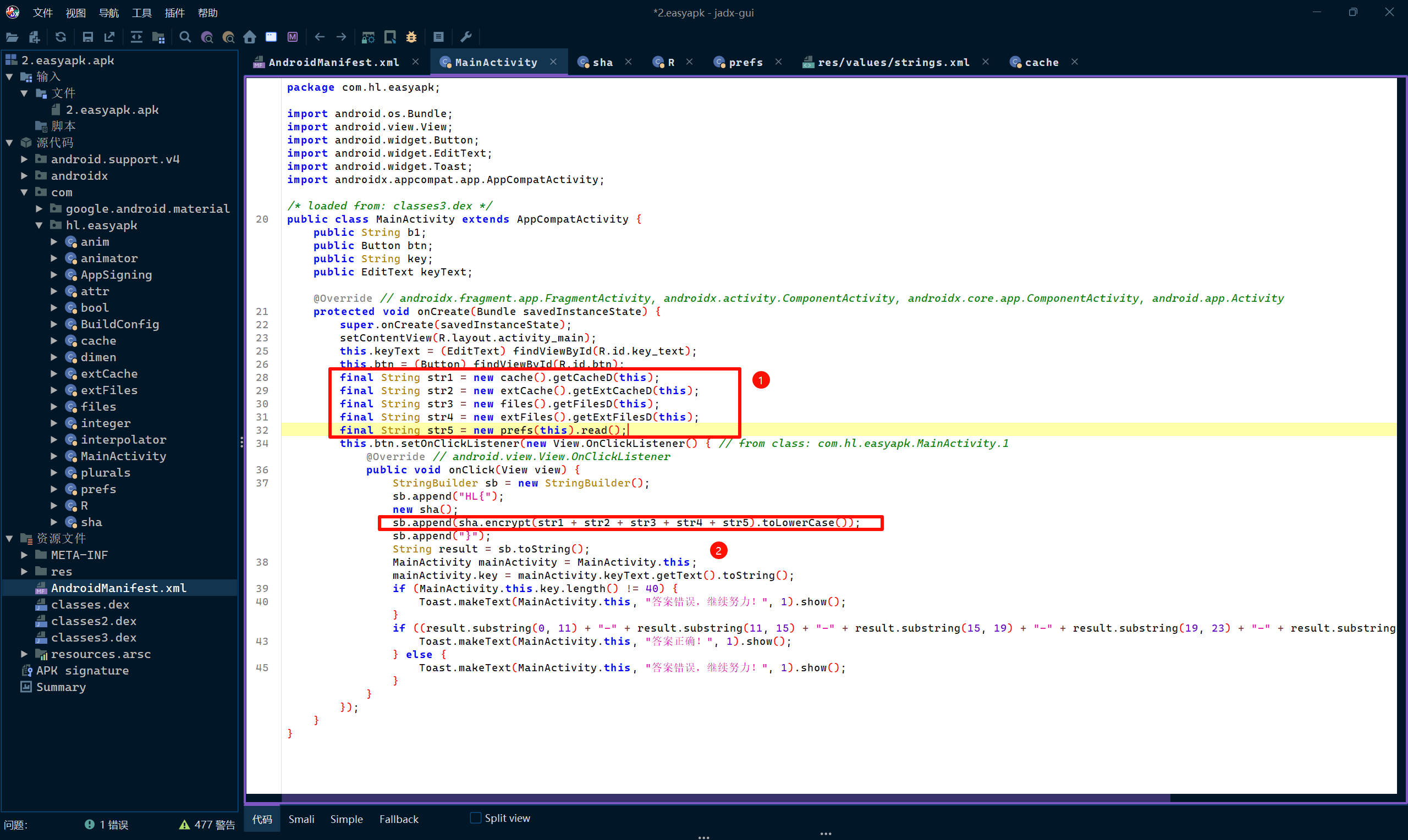Open the 帮助 menu

pos(208,13)
